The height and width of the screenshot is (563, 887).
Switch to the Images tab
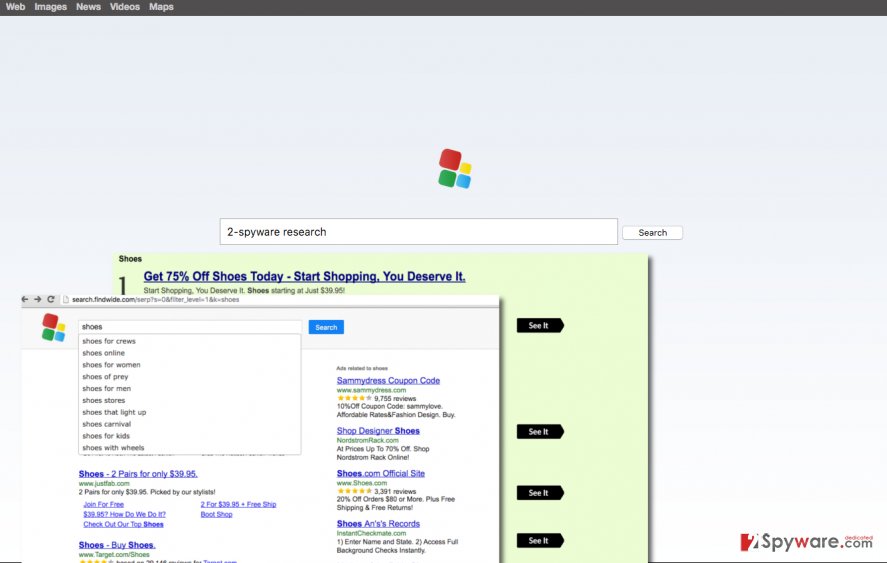pyautogui.click(x=50, y=7)
